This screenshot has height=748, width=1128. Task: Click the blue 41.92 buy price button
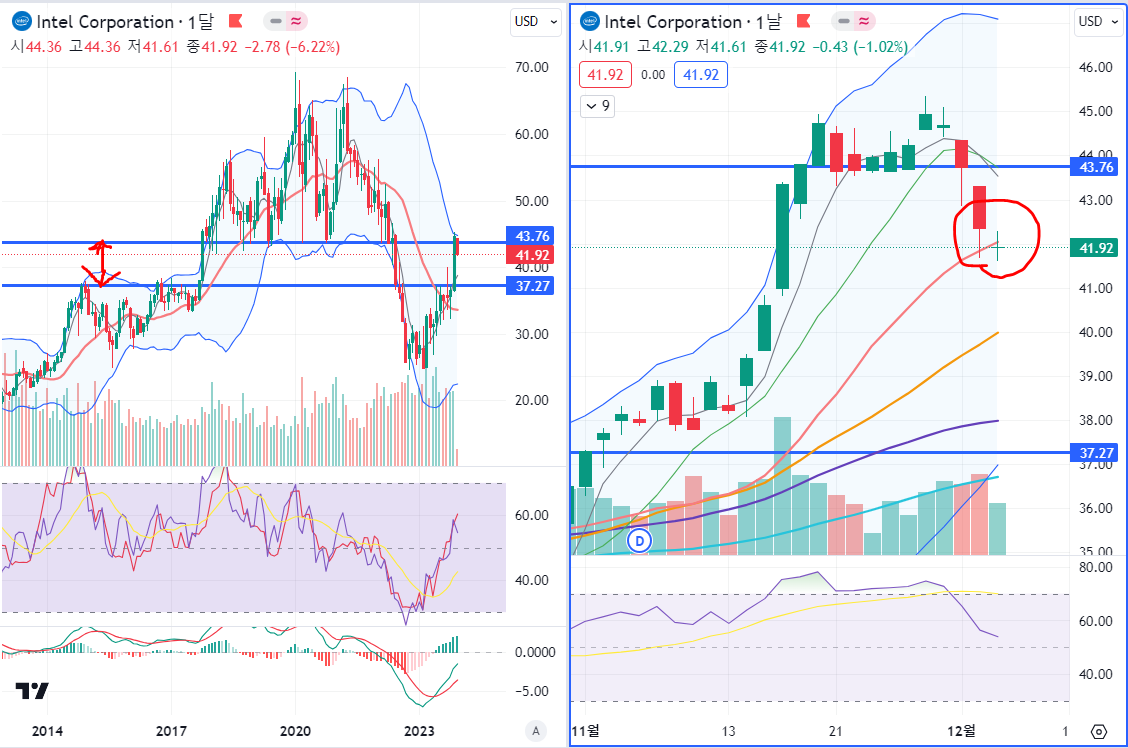[x=701, y=75]
